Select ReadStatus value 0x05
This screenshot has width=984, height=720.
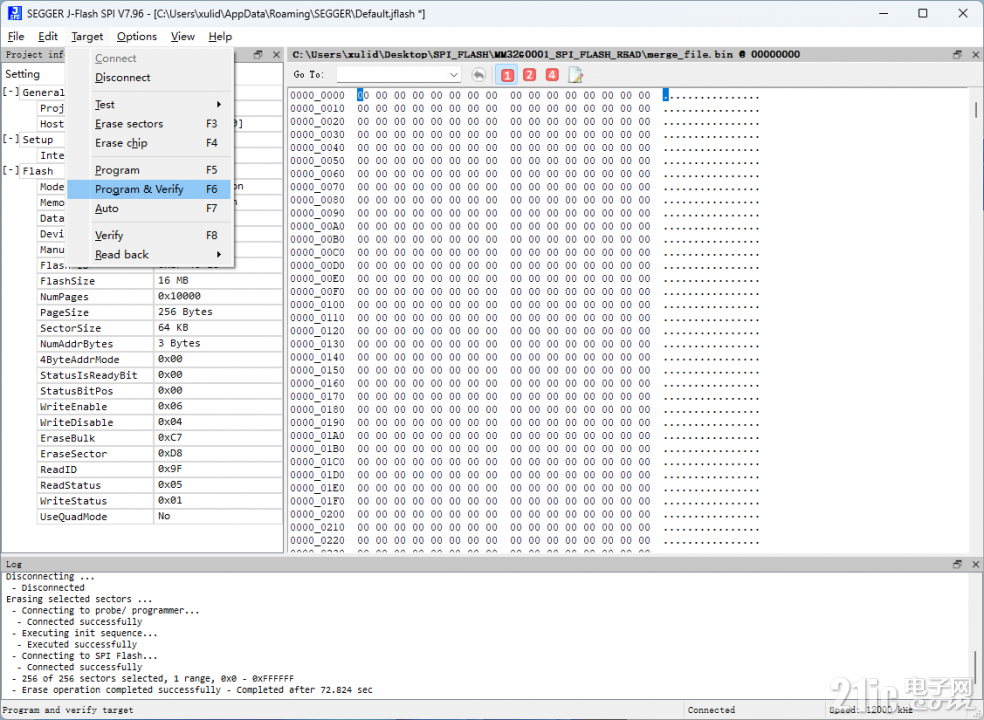(218, 485)
